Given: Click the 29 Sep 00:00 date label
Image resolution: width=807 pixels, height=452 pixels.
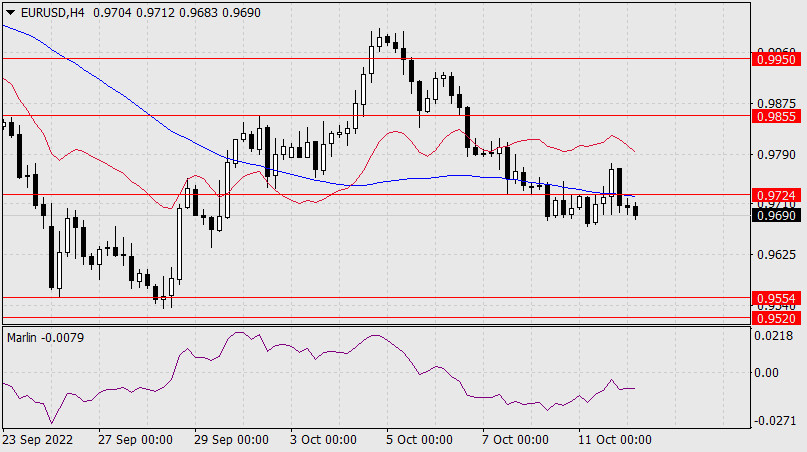Looking at the screenshot, I should click(x=231, y=440).
